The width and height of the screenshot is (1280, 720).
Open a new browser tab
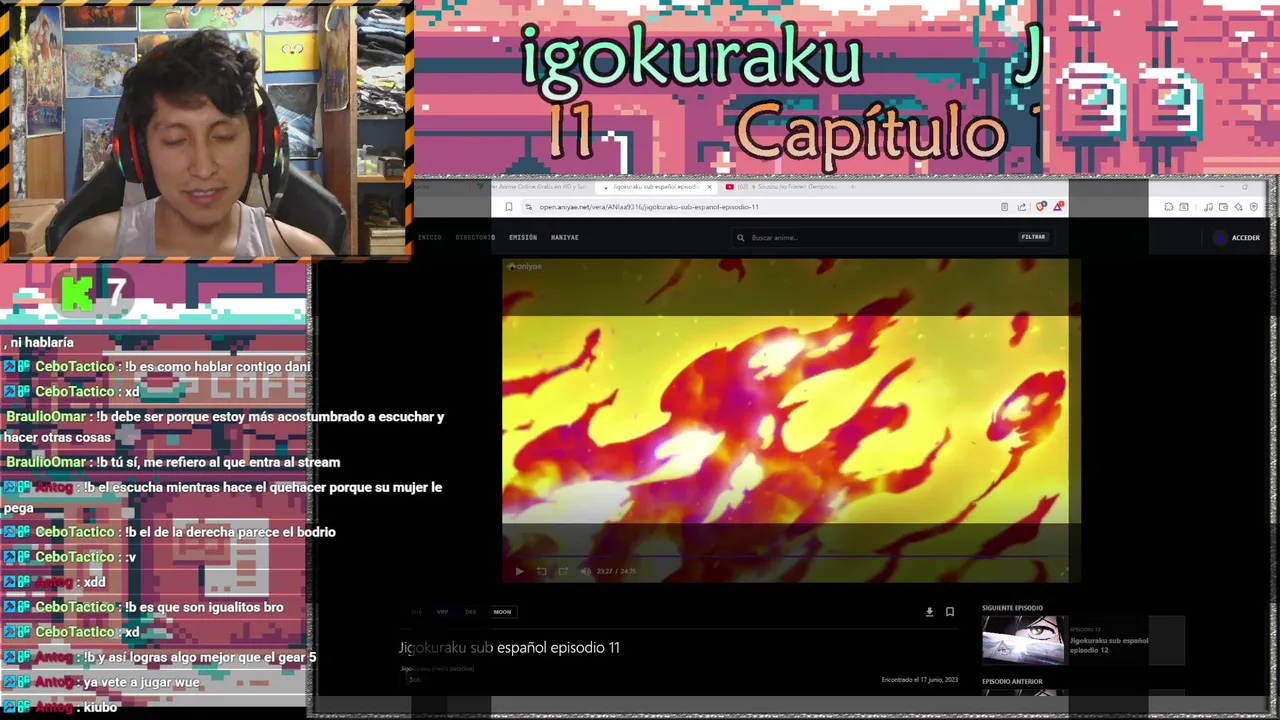coord(852,187)
